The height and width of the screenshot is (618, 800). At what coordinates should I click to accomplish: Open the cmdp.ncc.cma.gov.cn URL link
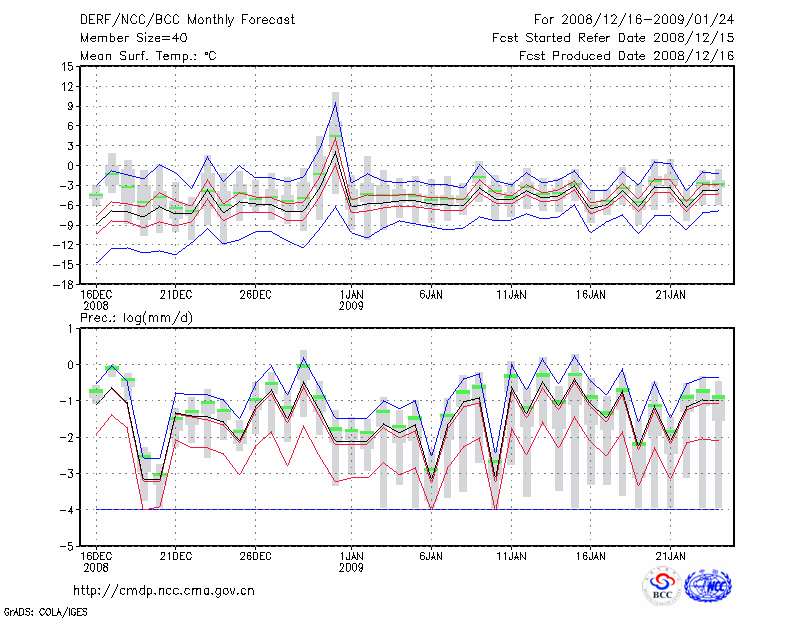point(165,590)
